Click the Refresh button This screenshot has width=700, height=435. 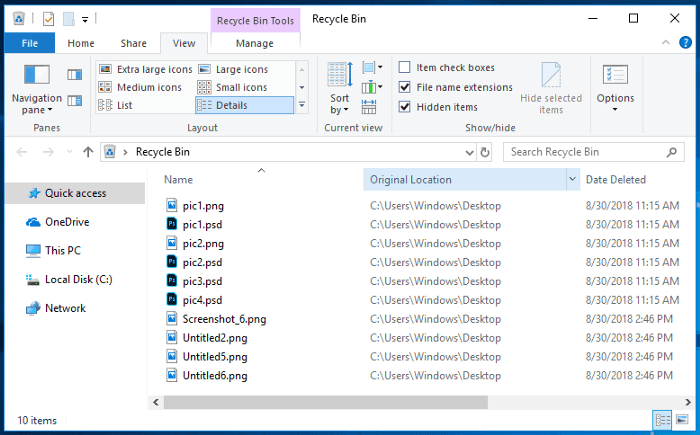(x=485, y=153)
